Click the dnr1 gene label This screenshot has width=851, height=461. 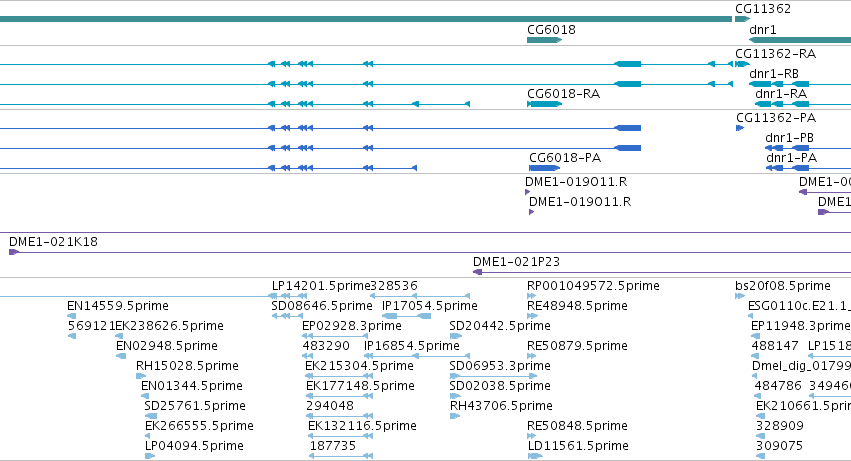tap(763, 29)
